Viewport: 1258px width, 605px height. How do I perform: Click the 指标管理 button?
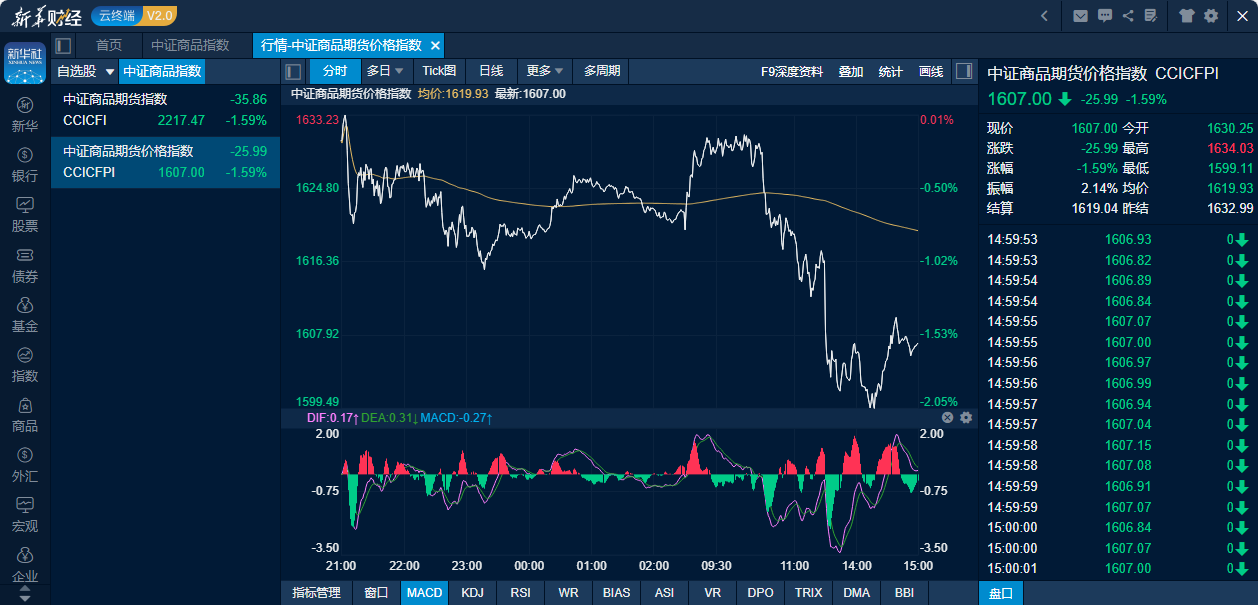pyautogui.click(x=316, y=592)
